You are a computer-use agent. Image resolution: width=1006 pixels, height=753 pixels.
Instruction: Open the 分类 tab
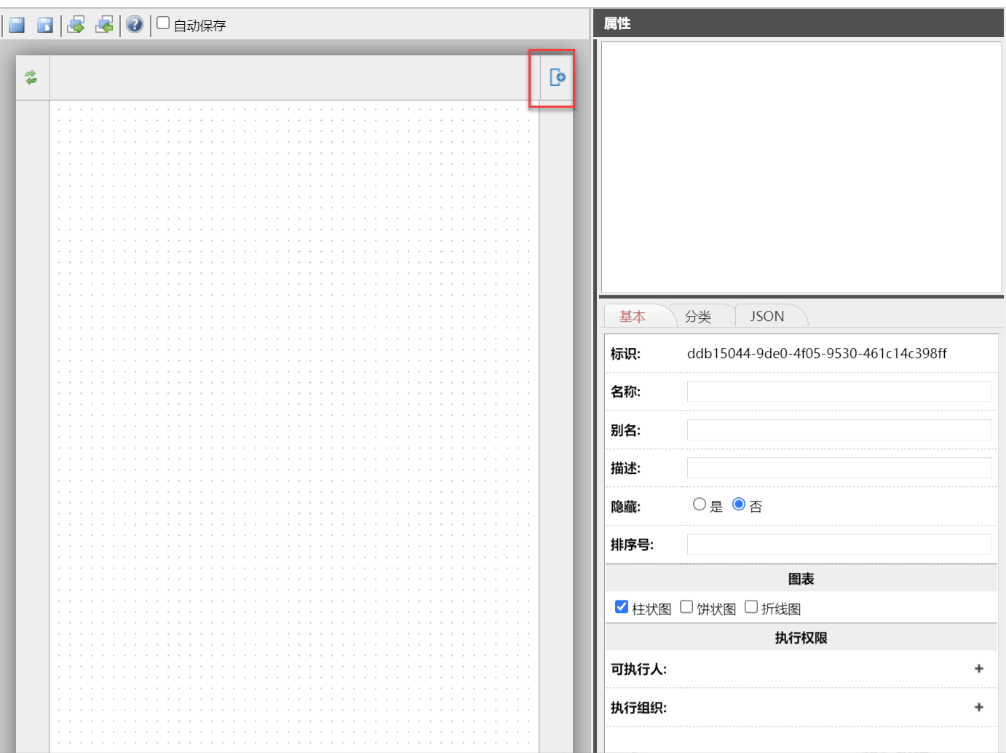click(x=698, y=316)
